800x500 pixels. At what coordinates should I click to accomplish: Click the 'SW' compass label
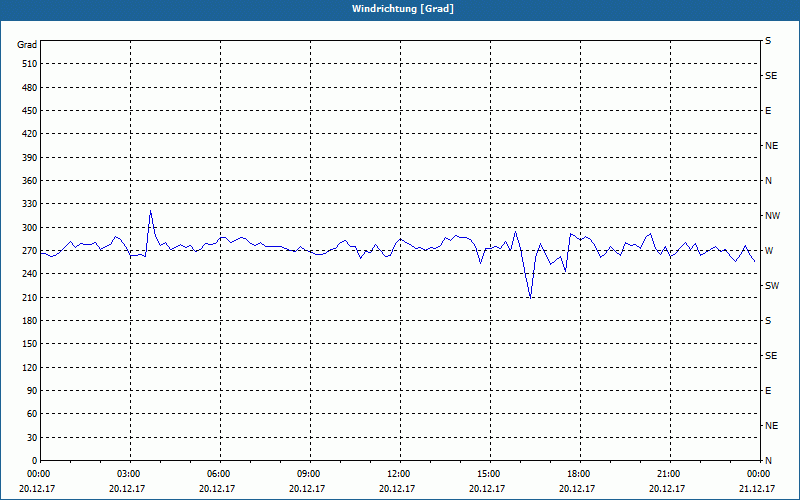click(772, 286)
